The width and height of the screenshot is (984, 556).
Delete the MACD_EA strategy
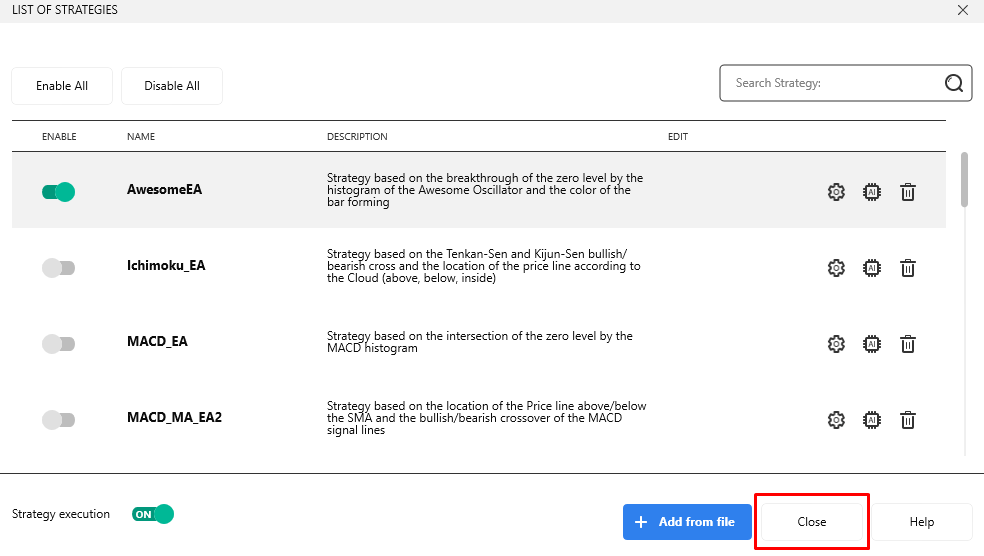click(x=907, y=344)
